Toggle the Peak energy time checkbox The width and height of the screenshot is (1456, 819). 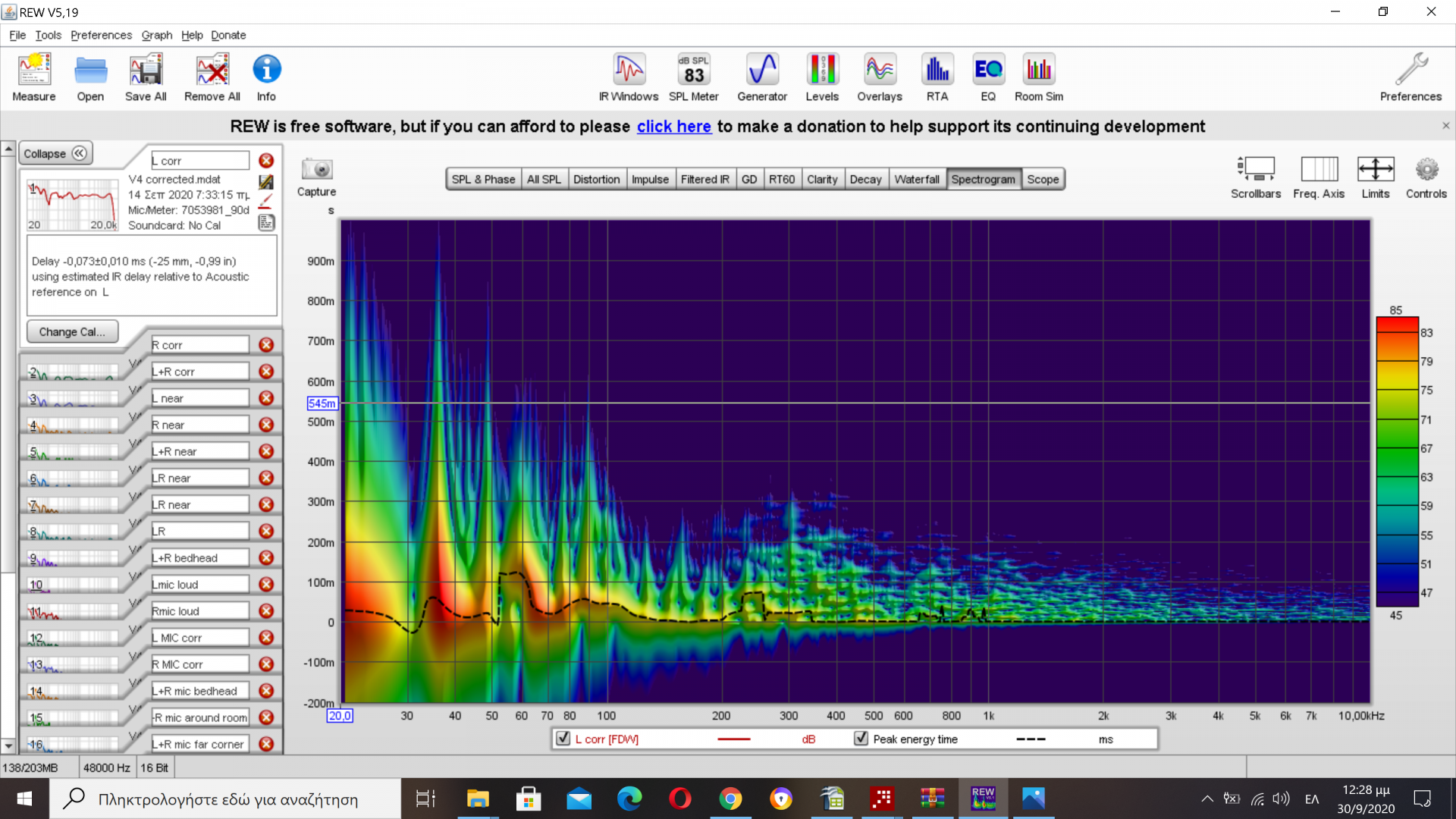pos(861,739)
